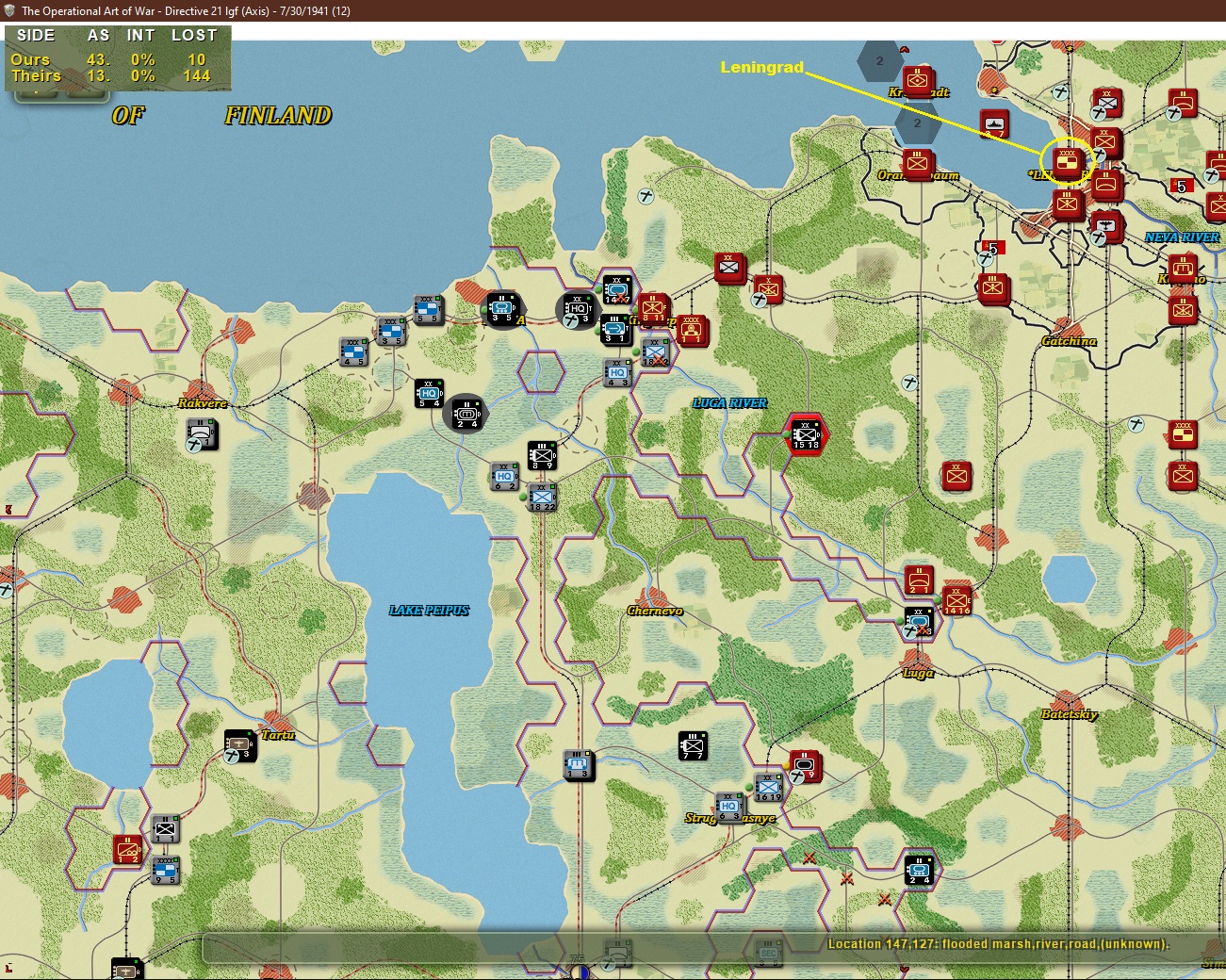Click the sea hex marked 2 beside Kronstadt

pyautogui.click(x=880, y=61)
